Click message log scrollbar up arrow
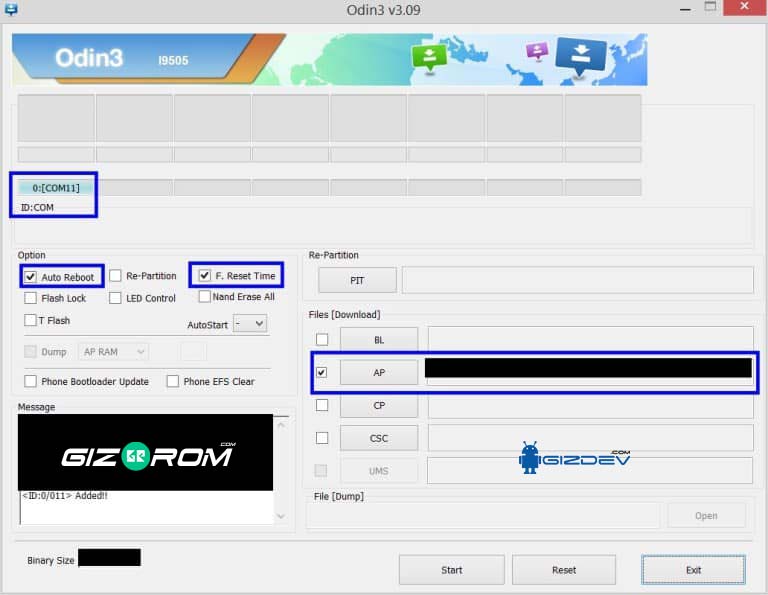Viewport: 768px width, 595px height. click(x=281, y=425)
